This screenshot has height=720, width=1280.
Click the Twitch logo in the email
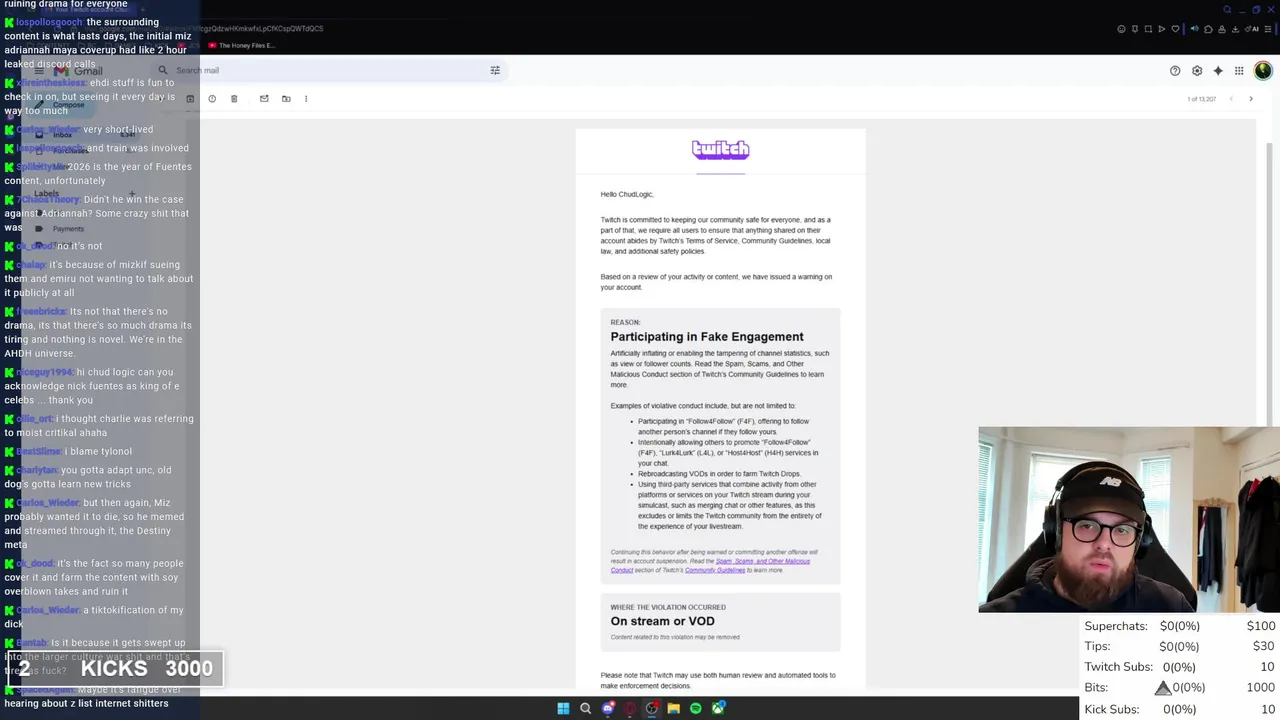pyautogui.click(x=720, y=149)
